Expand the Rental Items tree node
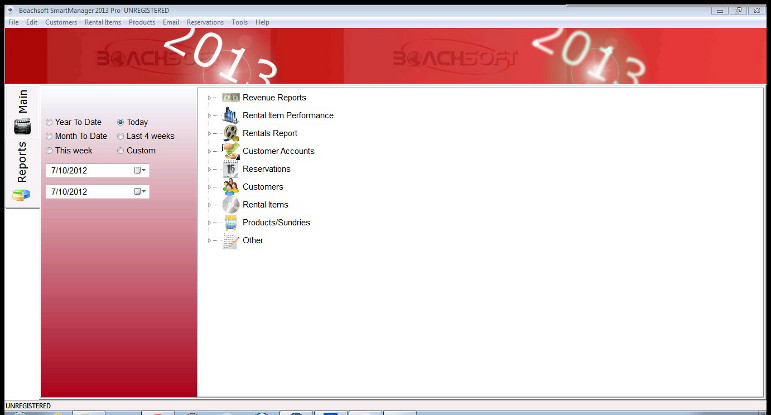771x415 pixels. pyautogui.click(x=209, y=205)
